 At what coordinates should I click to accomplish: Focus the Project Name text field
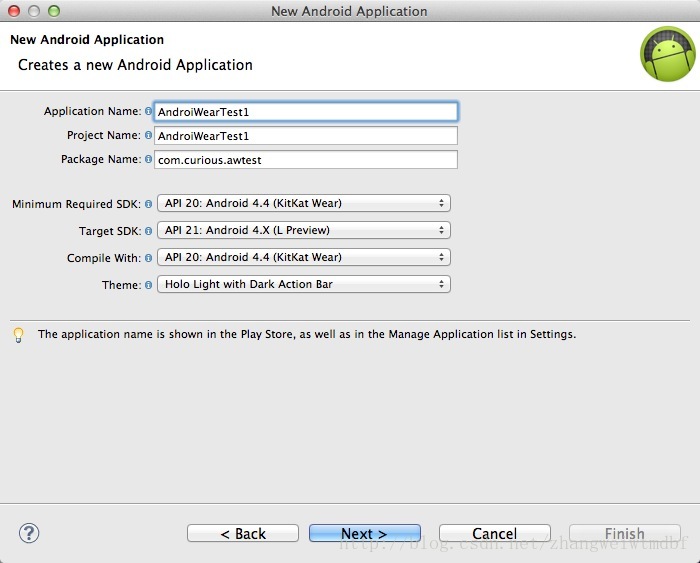pyautogui.click(x=306, y=135)
